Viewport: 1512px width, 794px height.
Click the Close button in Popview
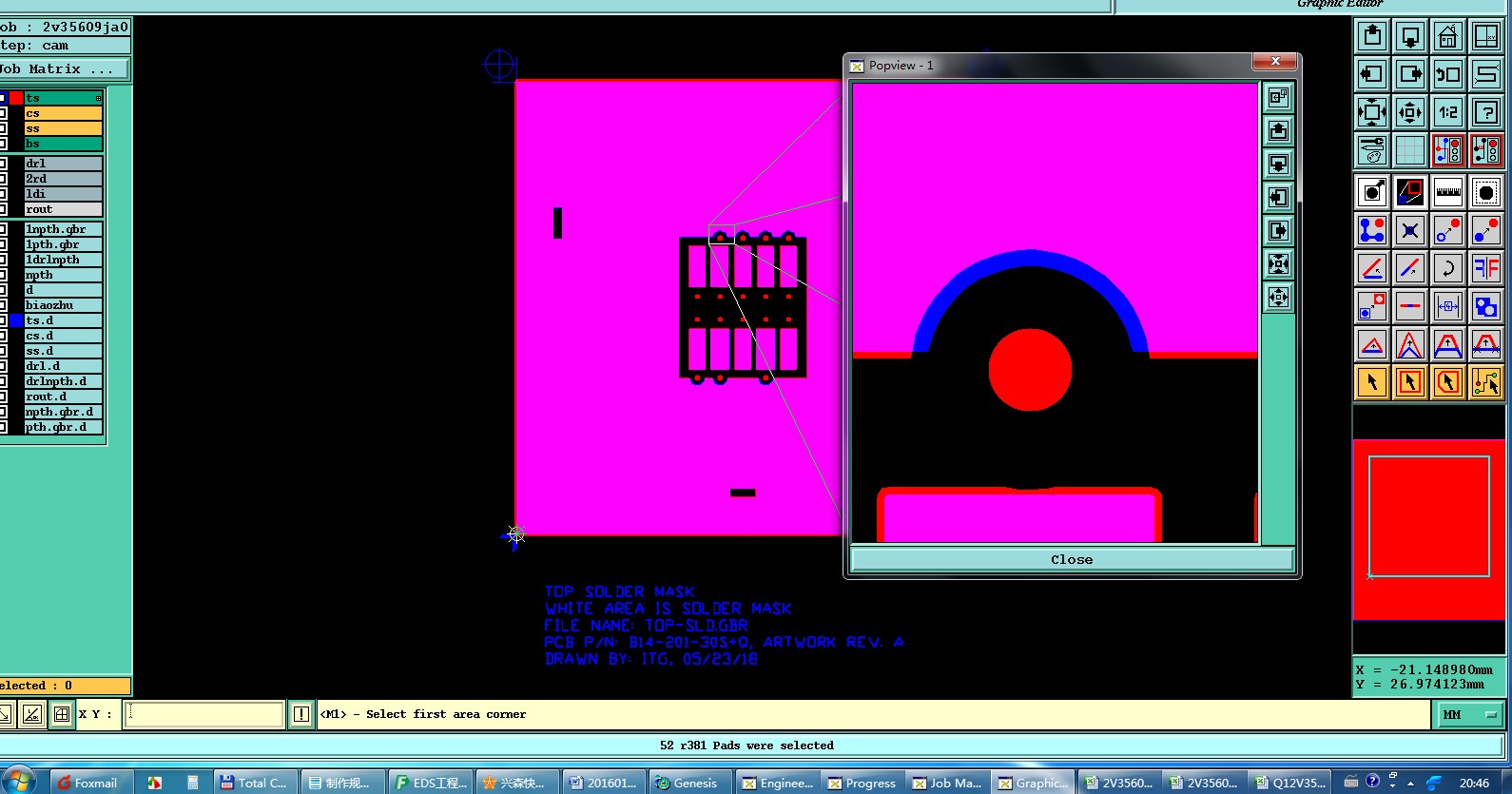pyautogui.click(x=1072, y=559)
